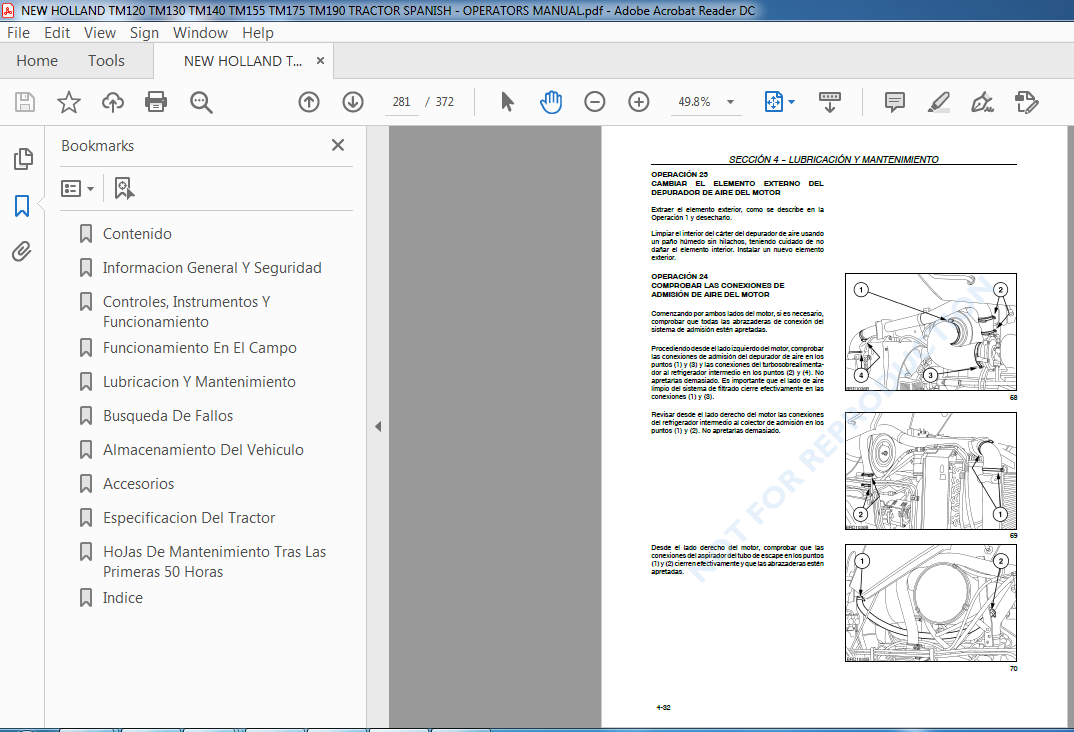Image resolution: width=1074 pixels, height=732 pixels.
Task: Zoom out with minus button
Action: (x=595, y=102)
